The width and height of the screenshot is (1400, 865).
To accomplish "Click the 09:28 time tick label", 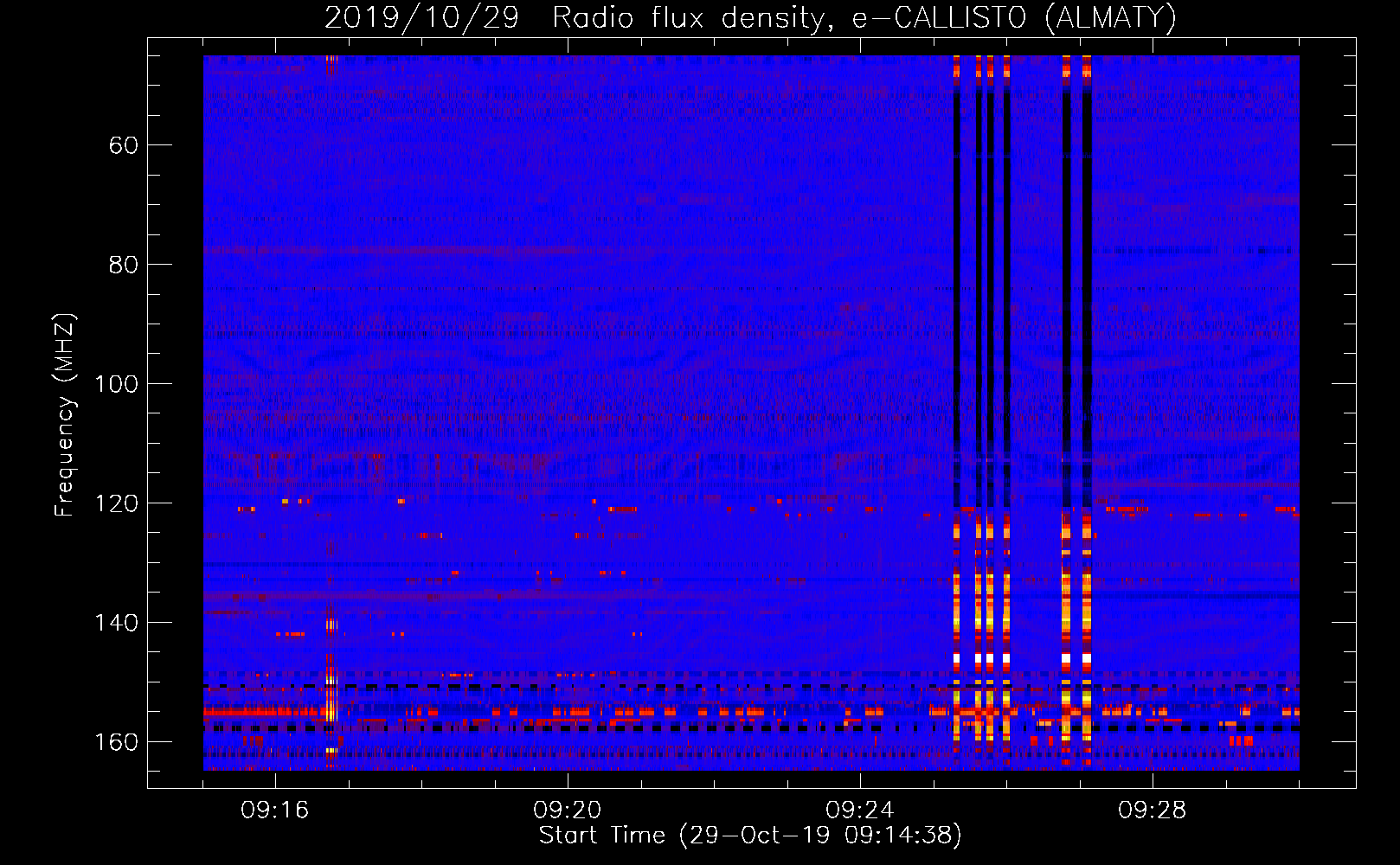I will 1153,811.
